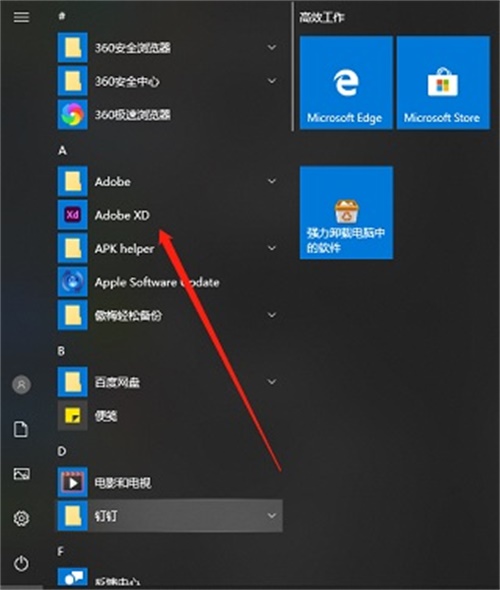Image resolution: width=500 pixels, height=590 pixels.
Task: Click the 电影和电视 label text
Action: [123, 483]
